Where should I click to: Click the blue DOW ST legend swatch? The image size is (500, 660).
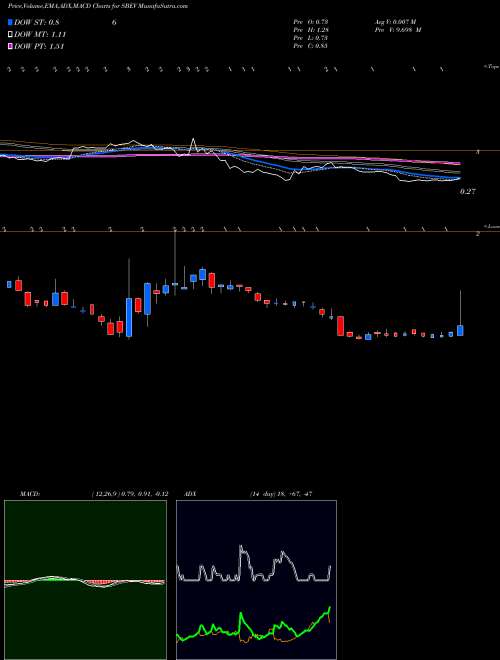[11, 23]
